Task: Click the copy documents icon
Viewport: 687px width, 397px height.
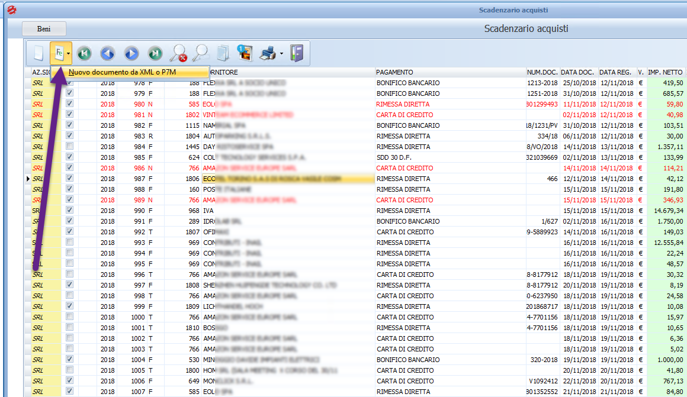Action: click(223, 53)
